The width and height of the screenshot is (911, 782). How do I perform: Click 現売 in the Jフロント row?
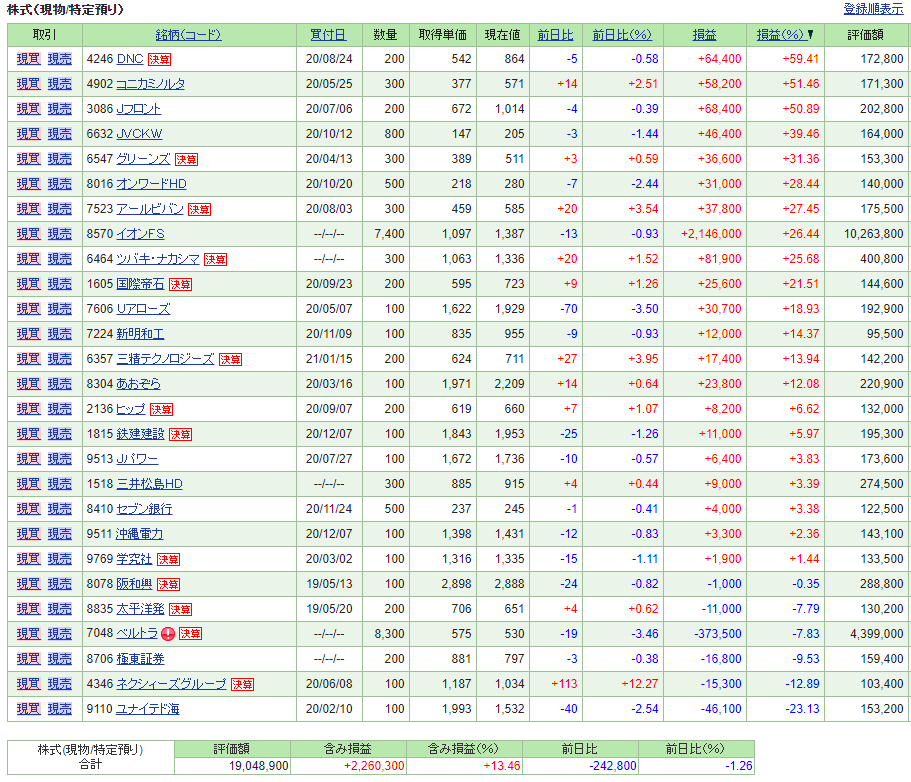coord(60,109)
